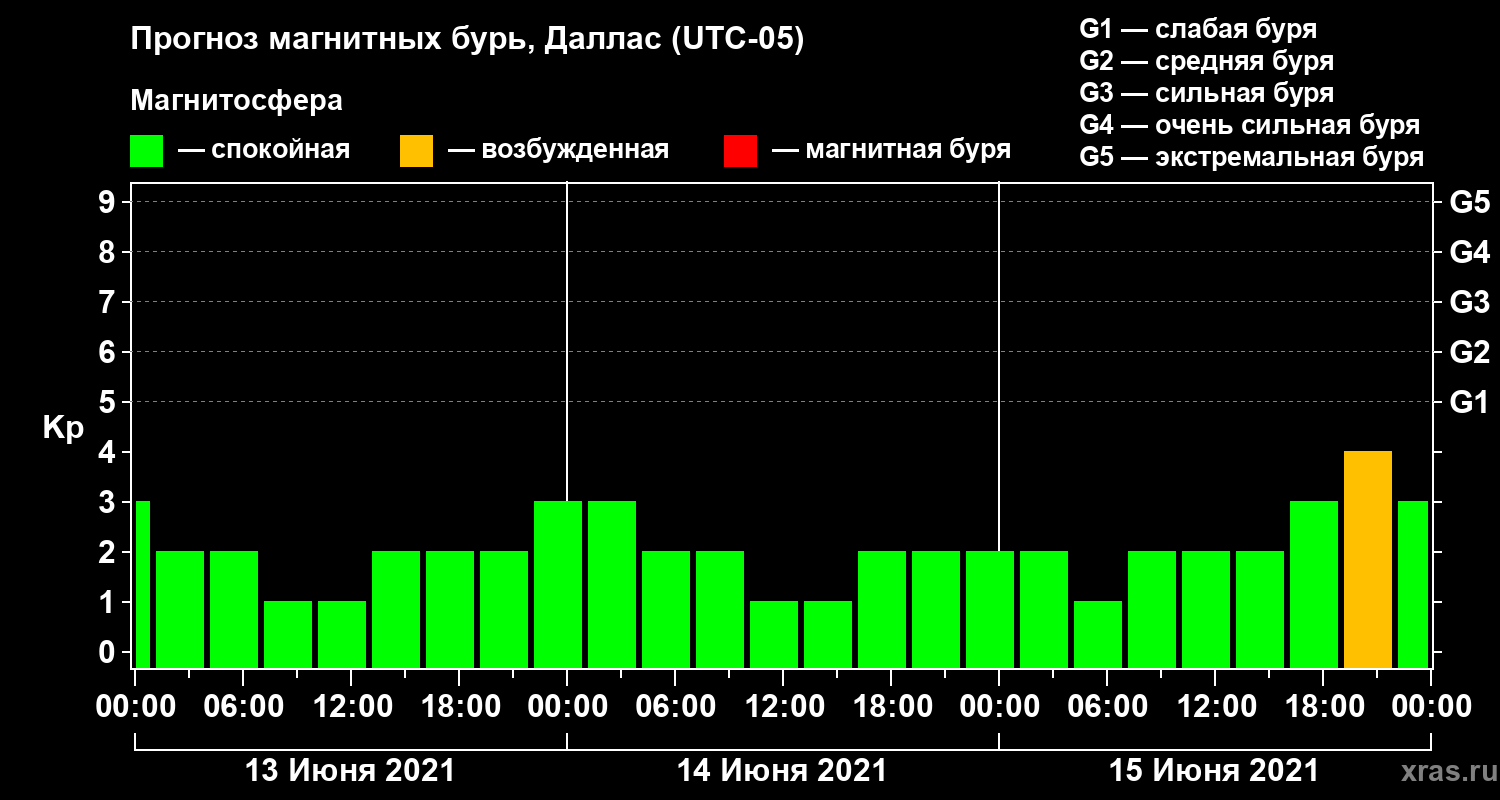This screenshot has width=1500, height=800.
Task: Click the 'G4 — очень сильная буря' description
Action: (x=1249, y=125)
